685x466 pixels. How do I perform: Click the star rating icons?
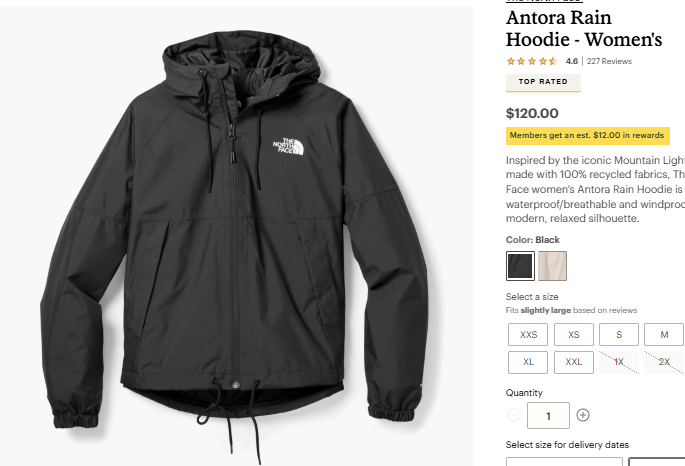tap(531, 61)
